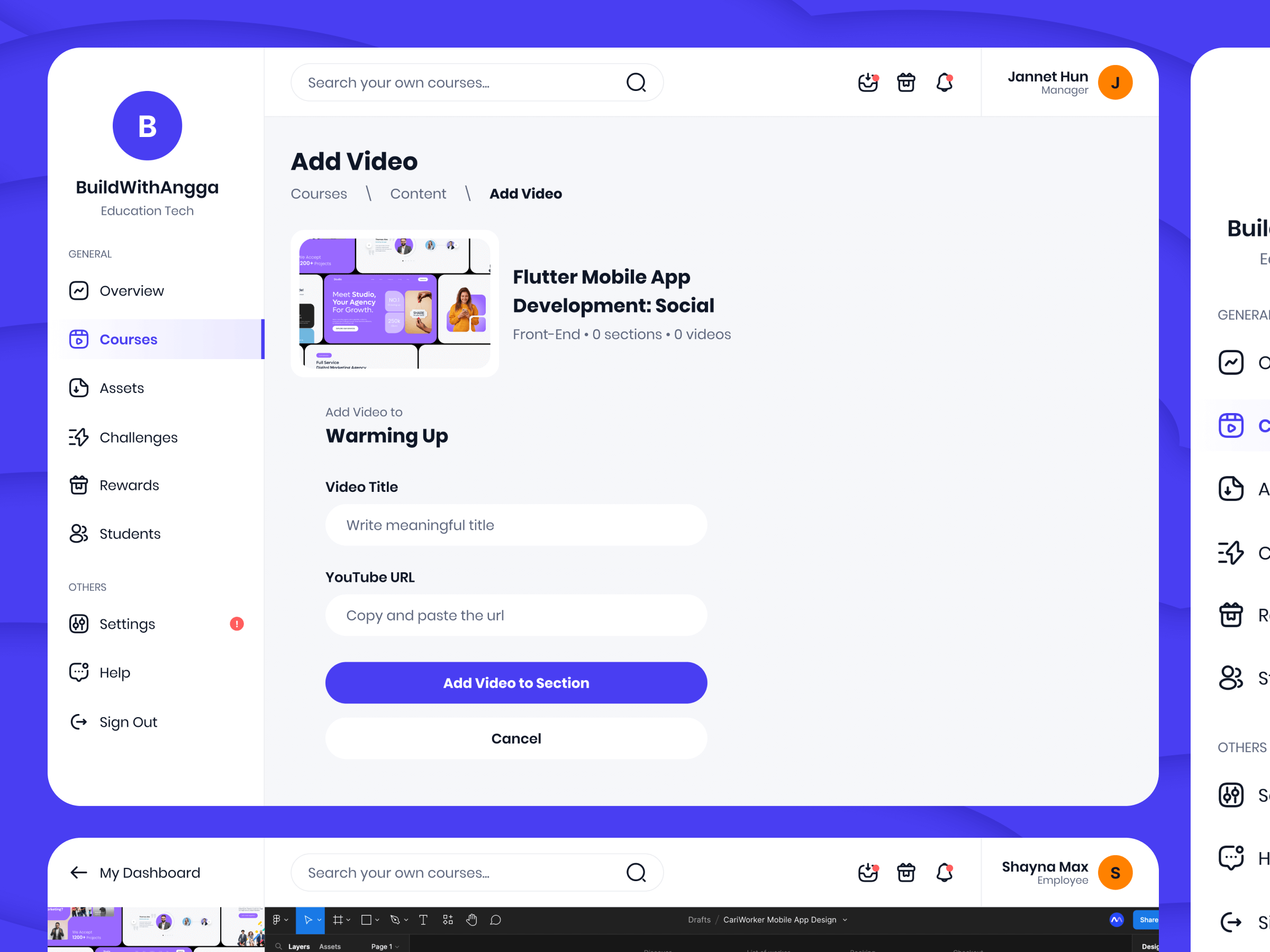Image resolution: width=1270 pixels, height=952 pixels.
Task: Select the Figma Pen tool
Action: [x=395, y=920]
